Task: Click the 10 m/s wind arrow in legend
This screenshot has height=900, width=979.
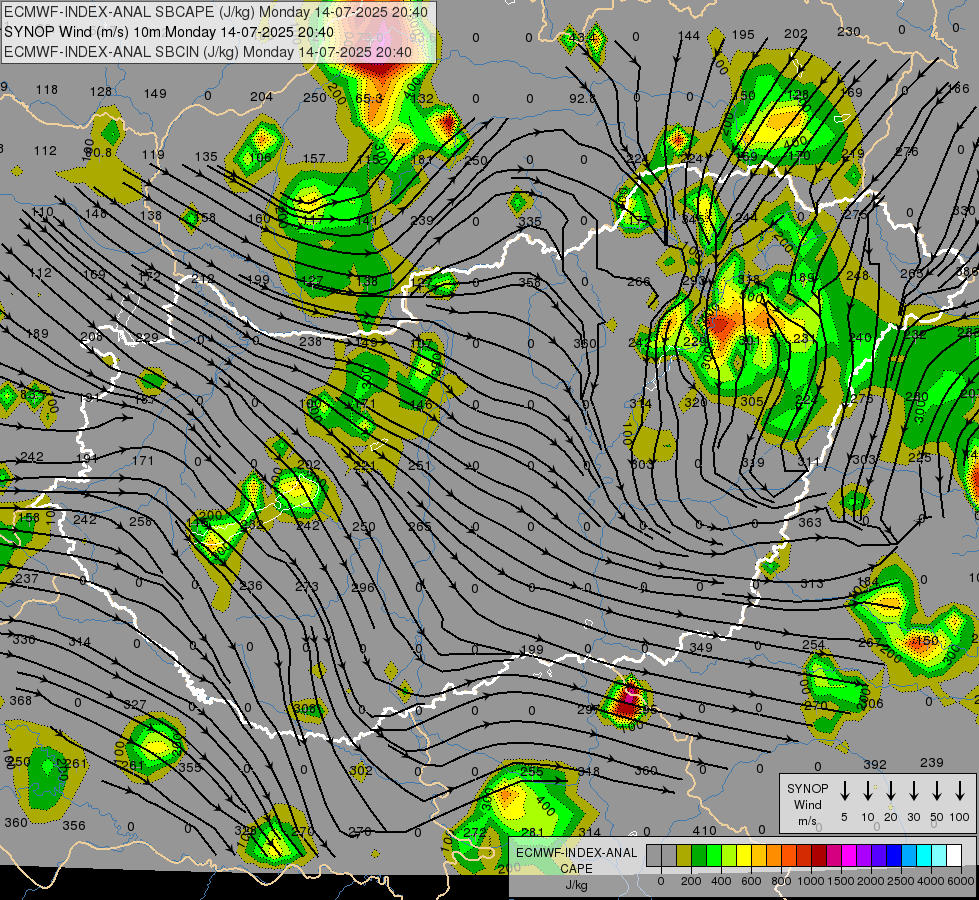Action: coord(868,791)
